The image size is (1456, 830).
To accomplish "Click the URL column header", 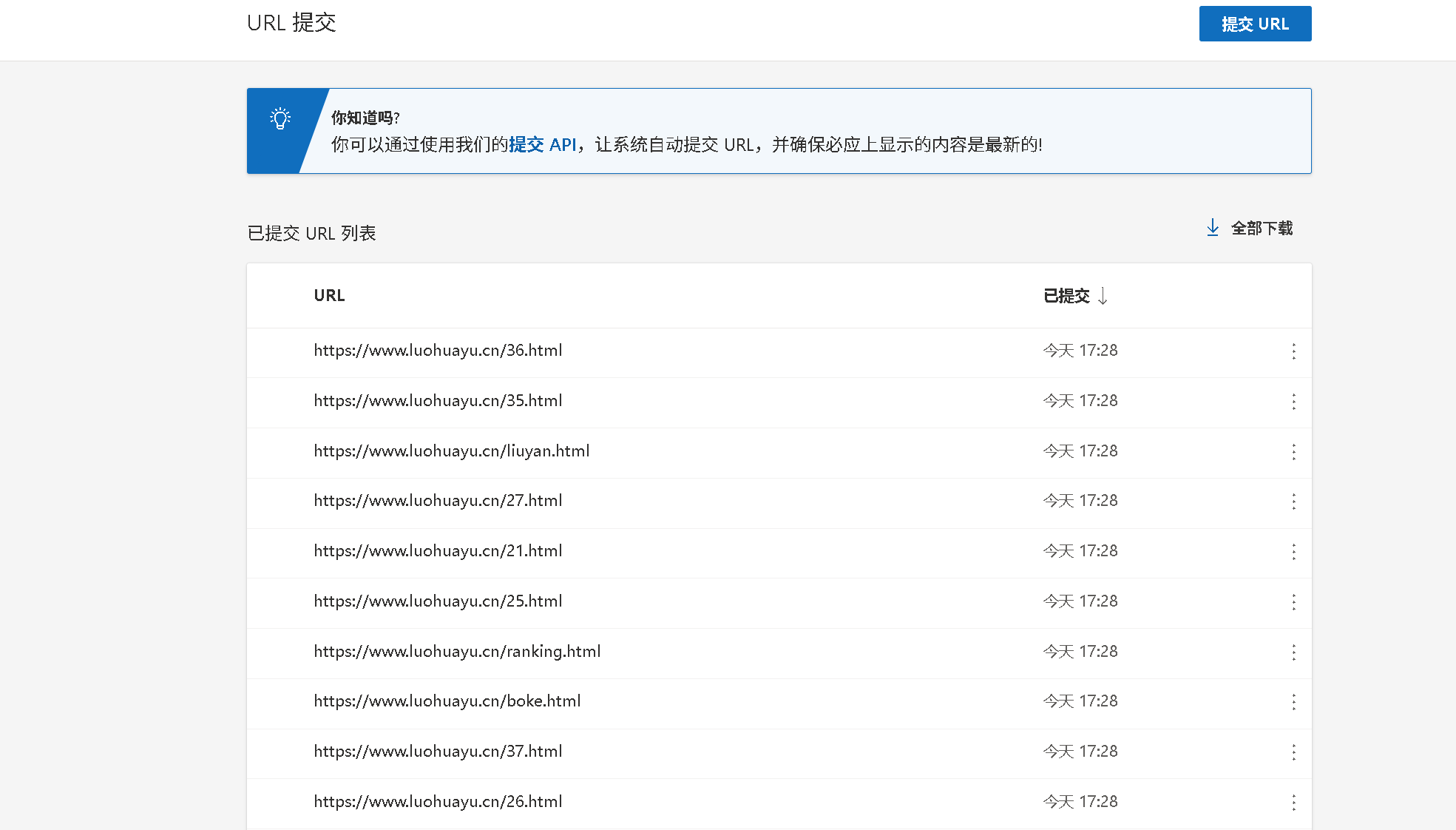I will (329, 295).
